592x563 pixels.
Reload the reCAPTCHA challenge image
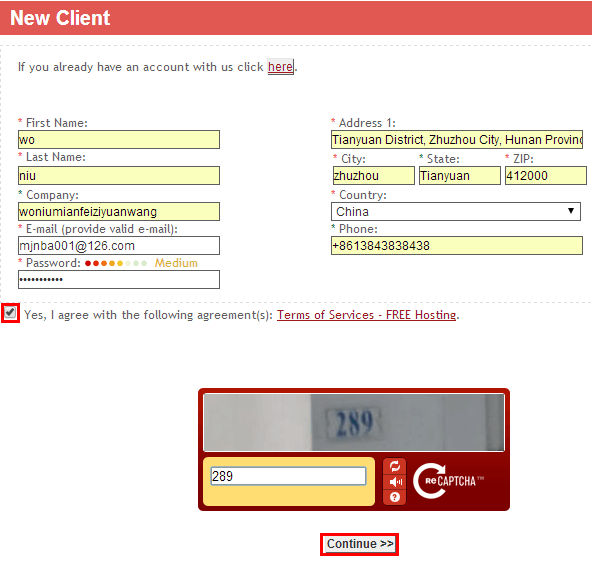point(395,466)
